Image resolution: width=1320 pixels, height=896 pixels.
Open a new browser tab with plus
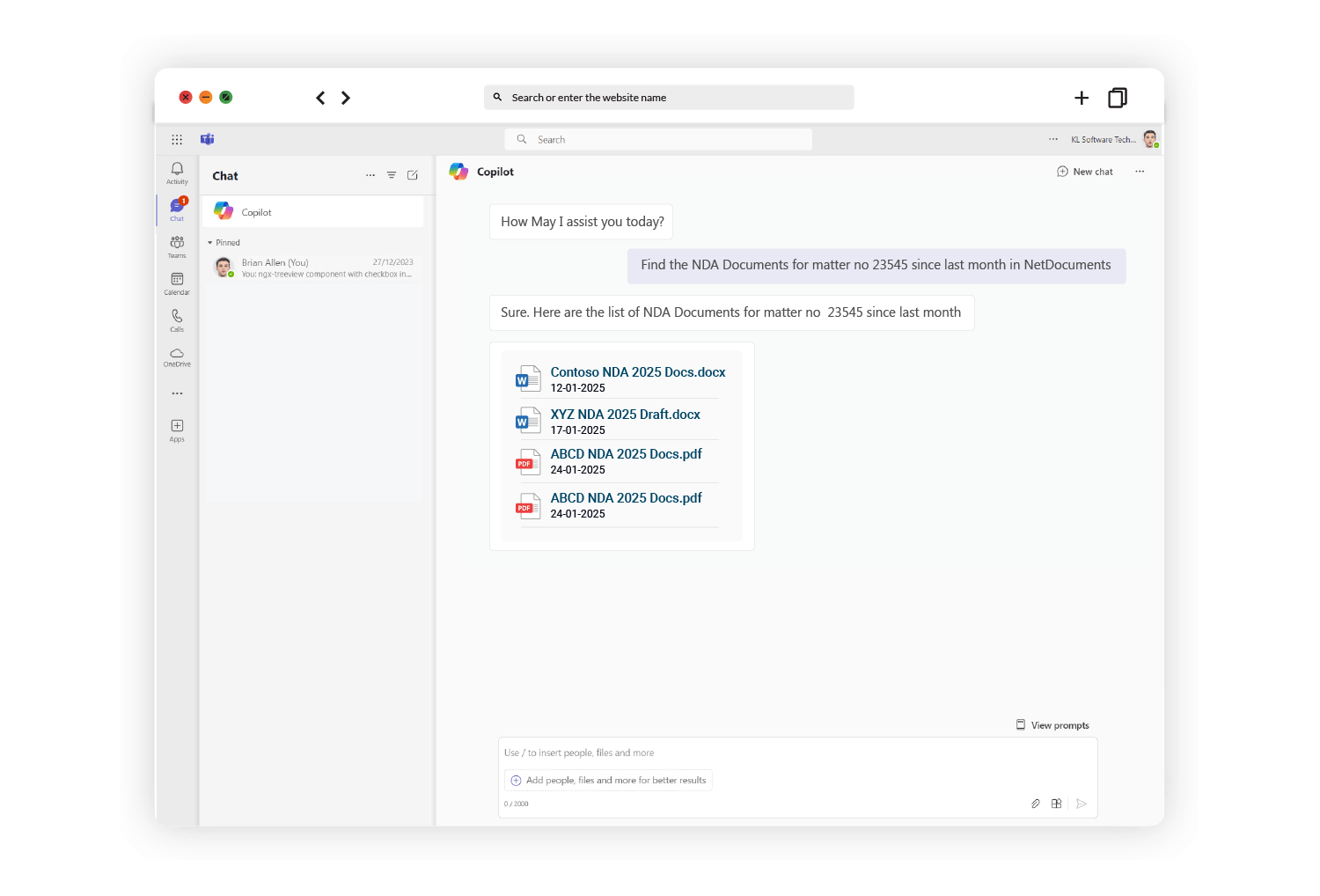tap(1082, 98)
